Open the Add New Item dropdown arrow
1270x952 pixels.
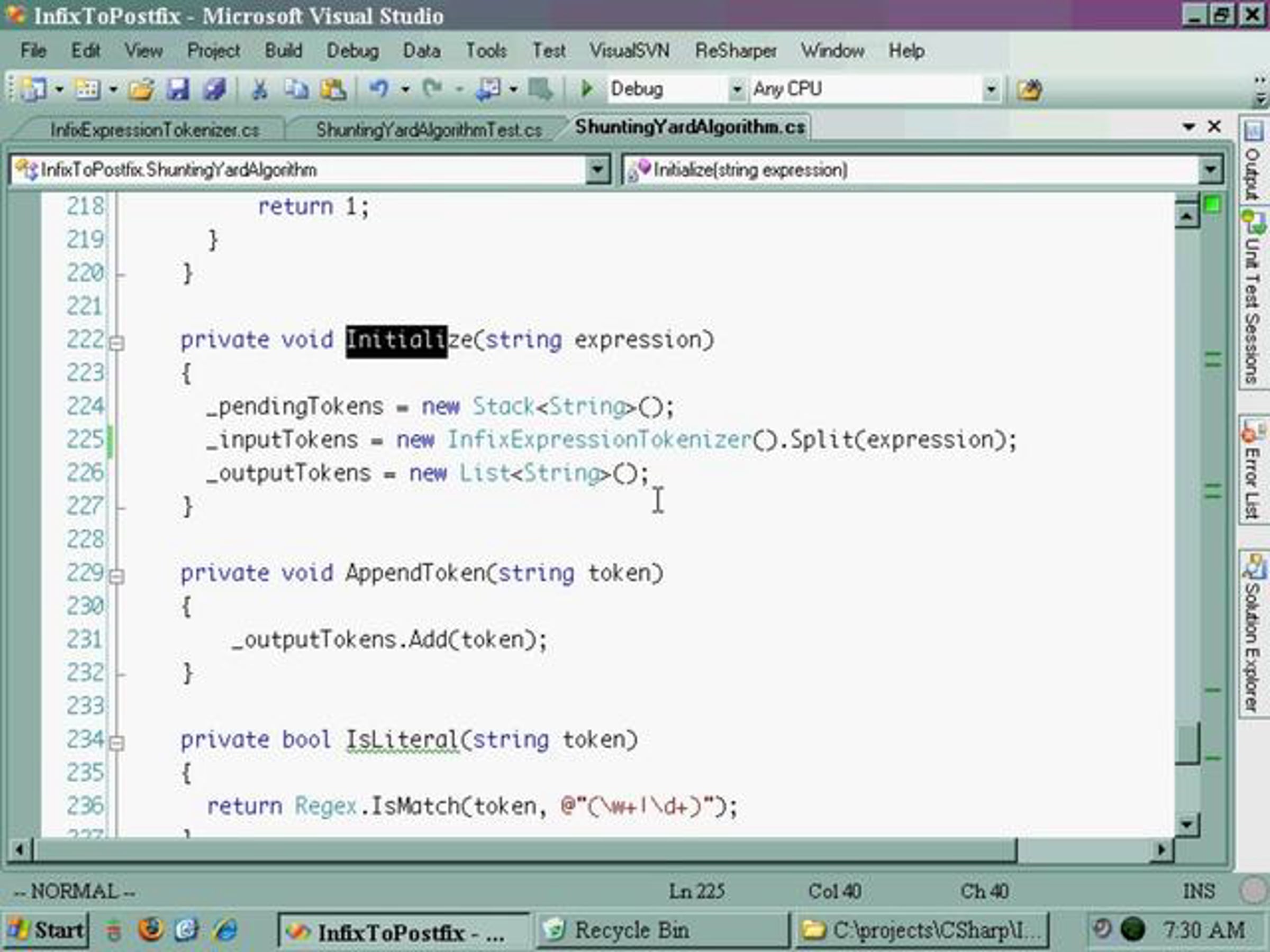point(113,89)
